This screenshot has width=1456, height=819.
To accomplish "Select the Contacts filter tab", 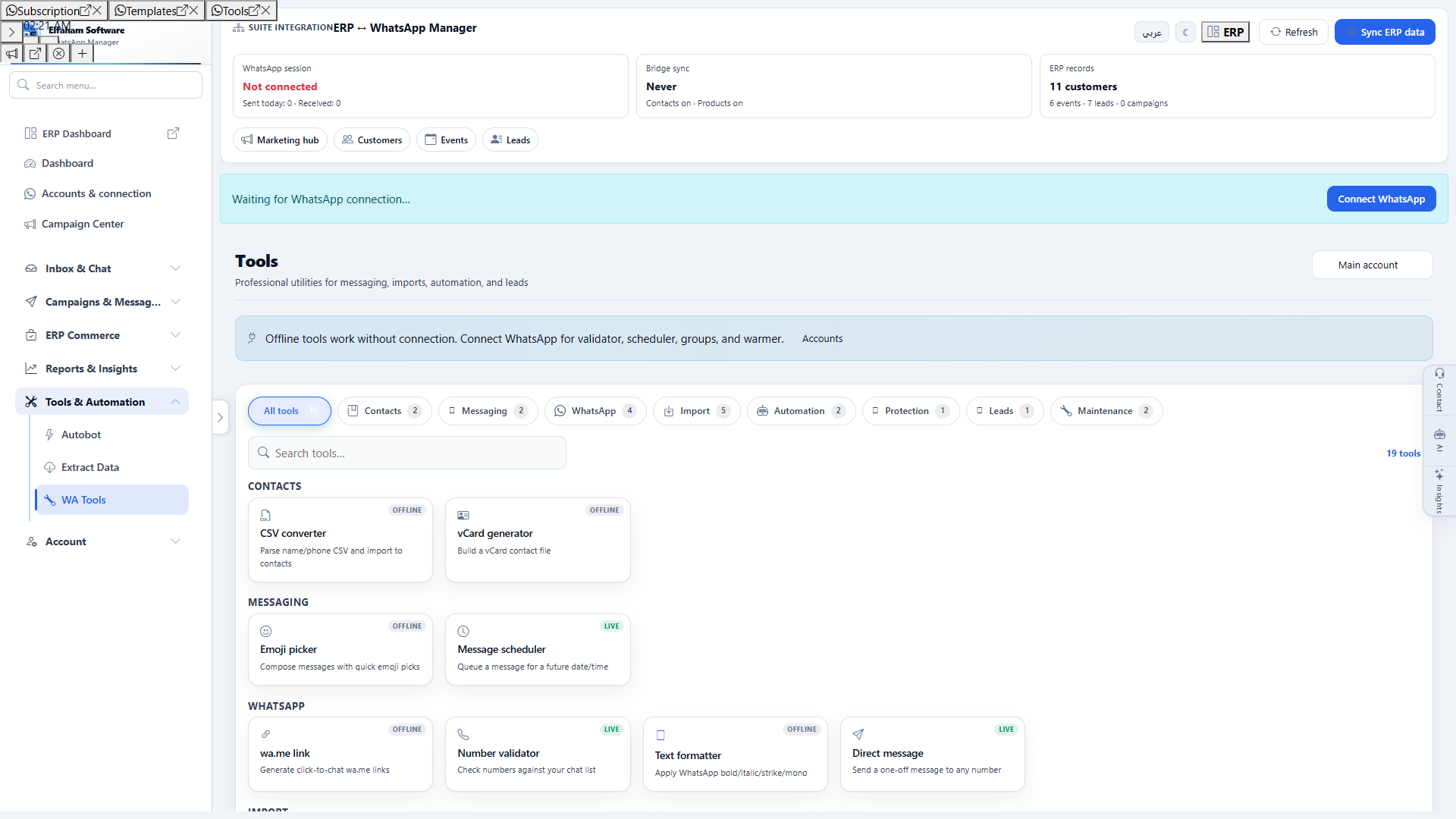I will click(x=384, y=411).
